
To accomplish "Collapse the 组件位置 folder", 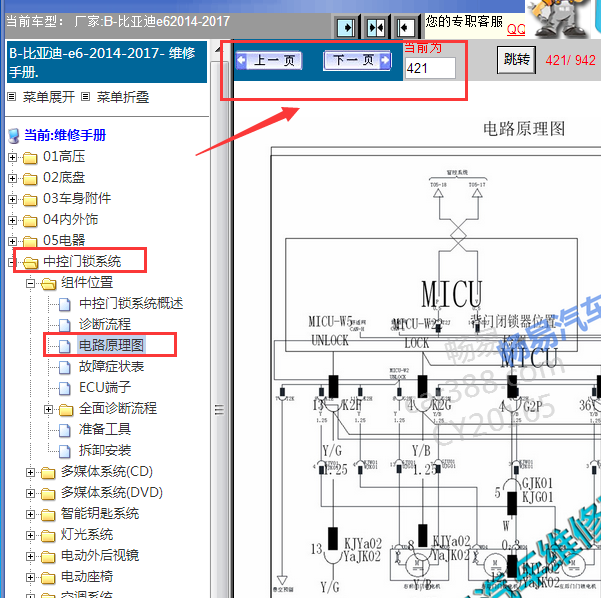I will click(x=30, y=283).
